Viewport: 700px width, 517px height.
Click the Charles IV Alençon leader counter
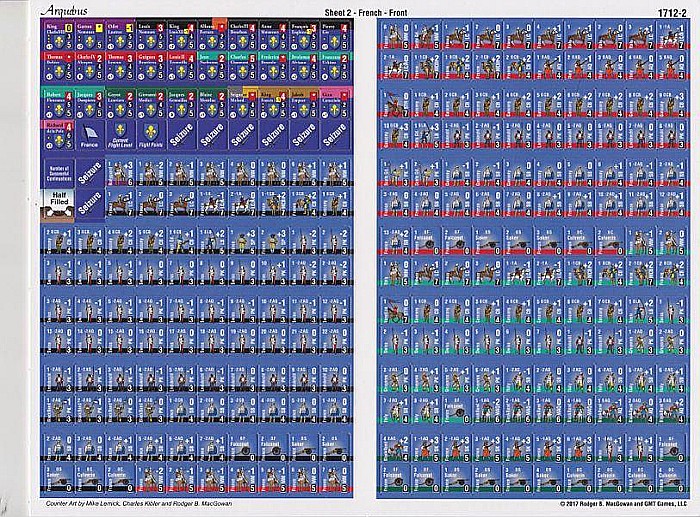(x=90, y=66)
